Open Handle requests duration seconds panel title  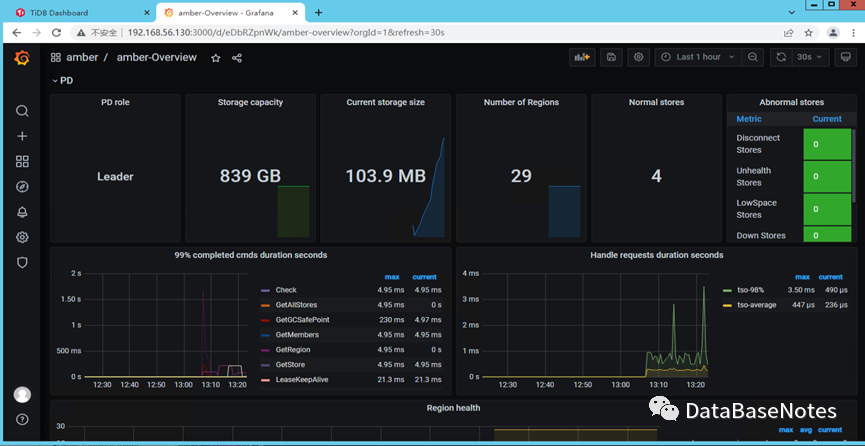657,255
